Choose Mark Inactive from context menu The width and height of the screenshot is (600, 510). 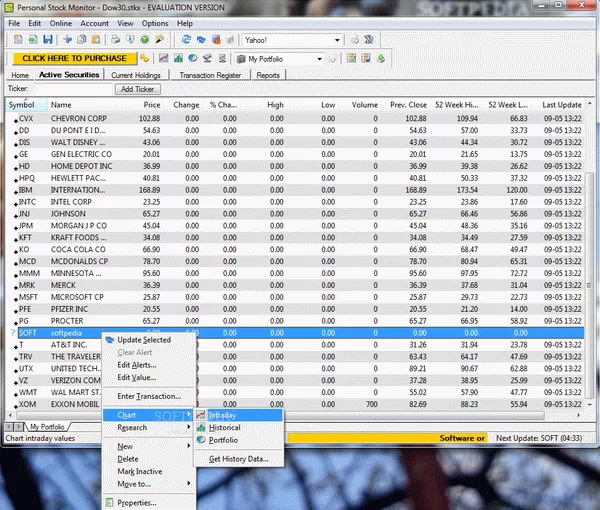pos(140,471)
